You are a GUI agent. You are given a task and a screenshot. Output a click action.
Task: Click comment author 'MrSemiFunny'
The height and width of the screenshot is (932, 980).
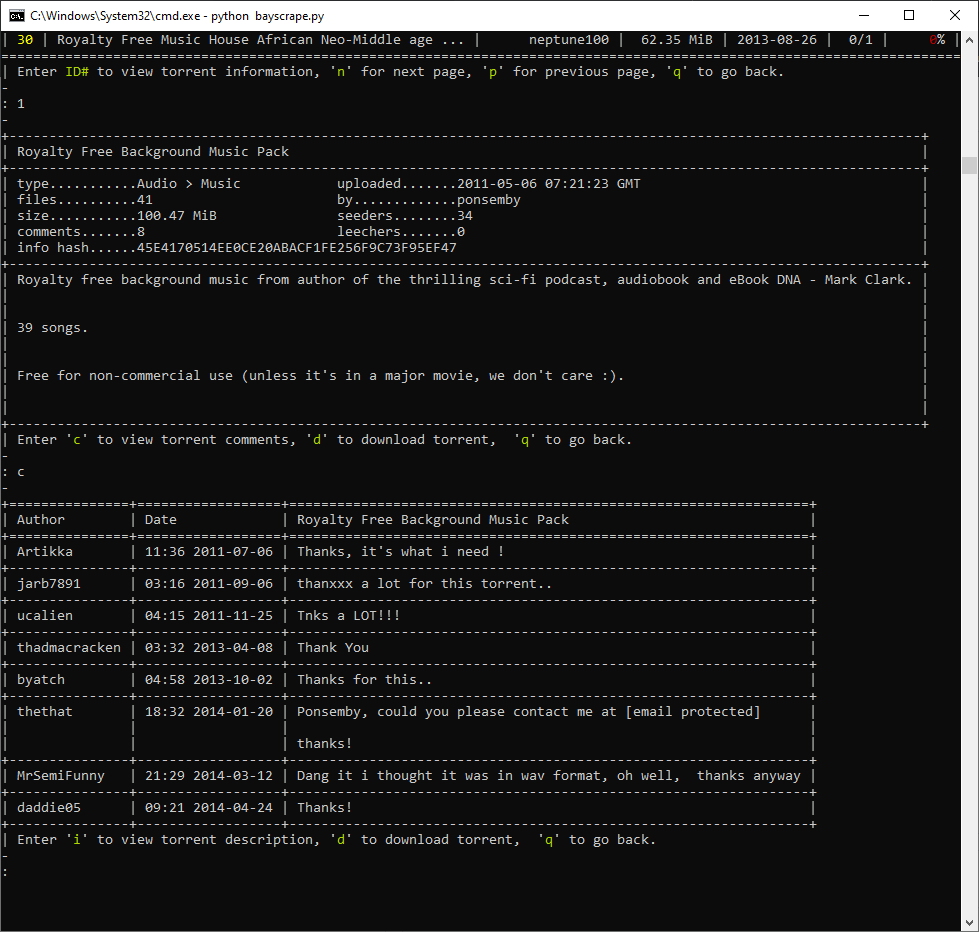coord(61,776)
